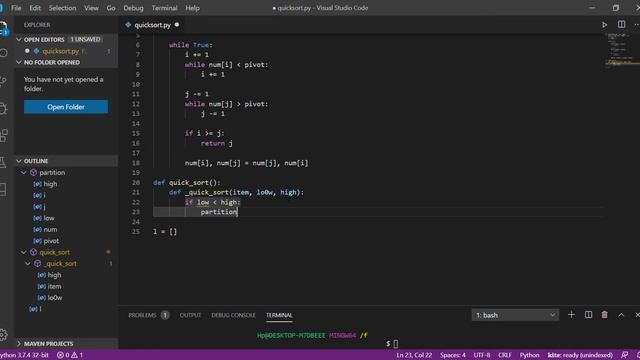Click line 20 def quick_sort in editor

click(x=187, y=182)
